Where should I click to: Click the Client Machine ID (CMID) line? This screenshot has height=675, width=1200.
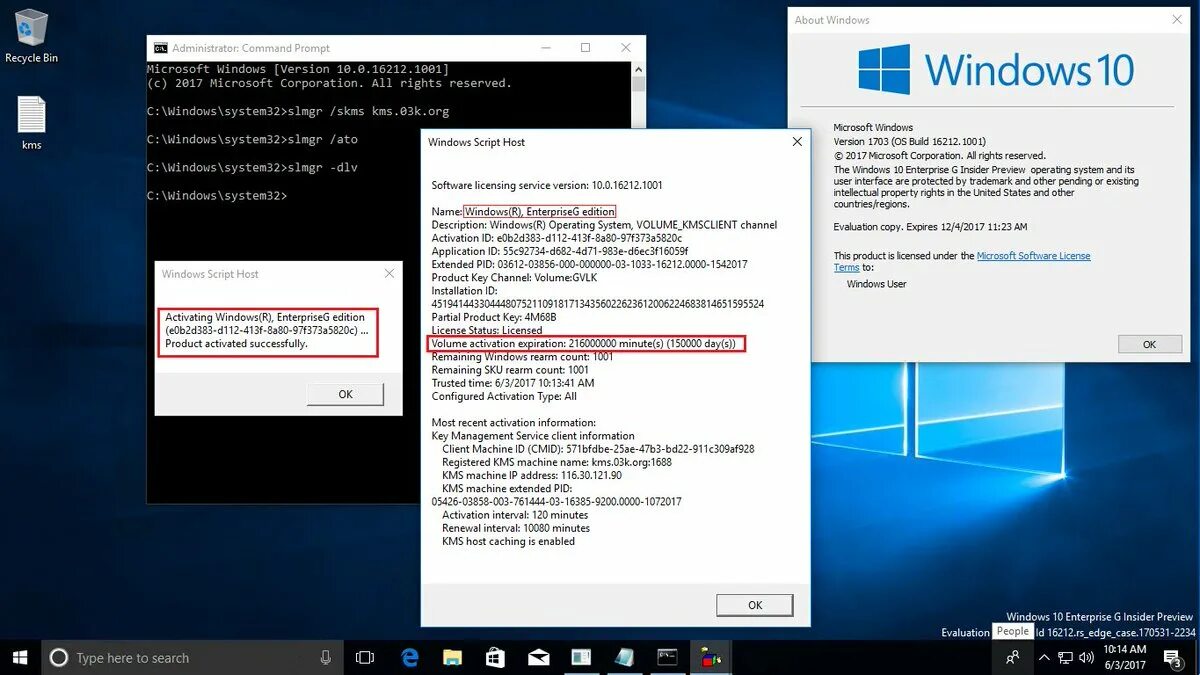click(x=598, y=449)
